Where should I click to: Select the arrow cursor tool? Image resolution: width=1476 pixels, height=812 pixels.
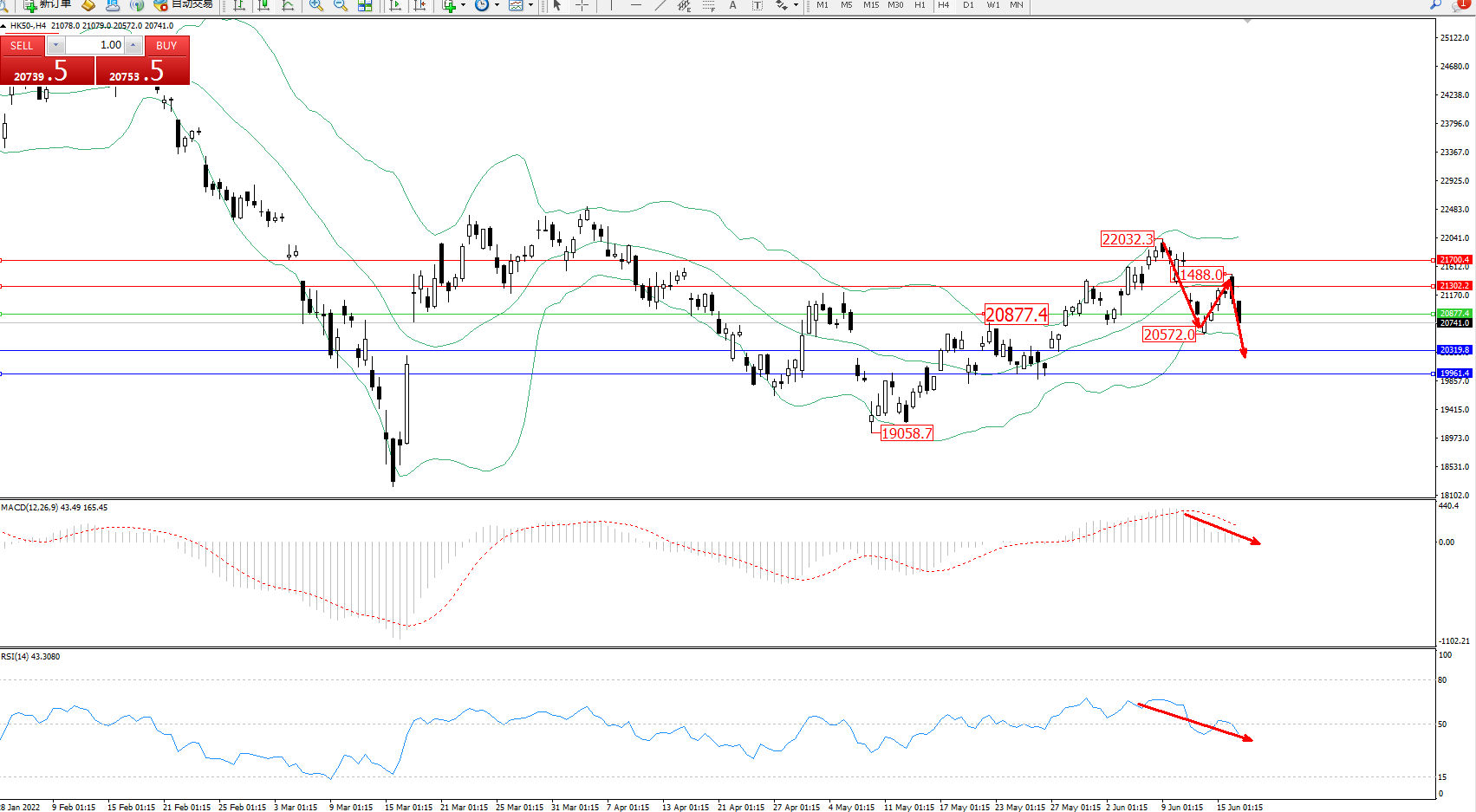click(557, 5)
